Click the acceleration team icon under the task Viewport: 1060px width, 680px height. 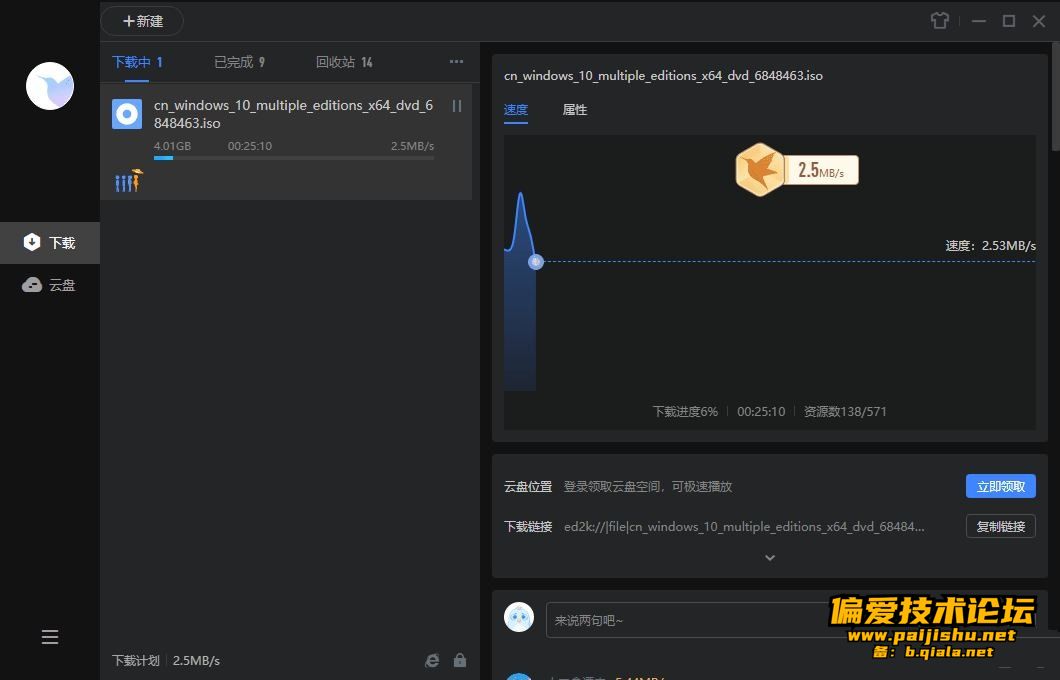coord(128,180)
